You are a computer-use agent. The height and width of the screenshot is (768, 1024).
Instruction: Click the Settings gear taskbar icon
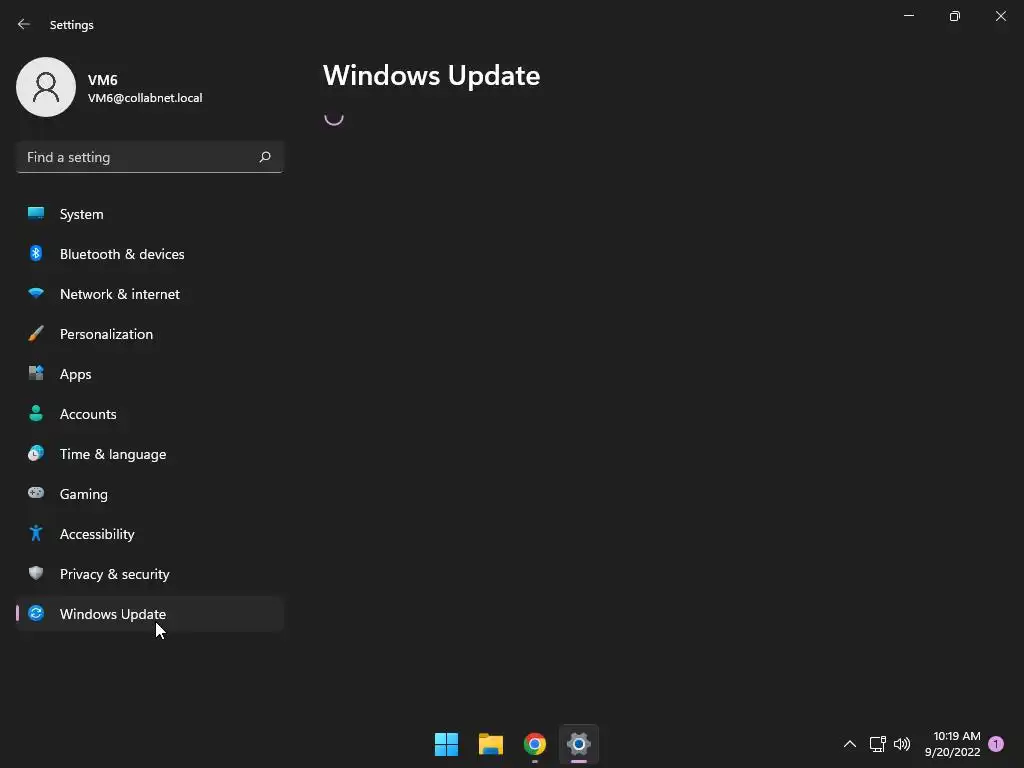[x=579, y=744]
